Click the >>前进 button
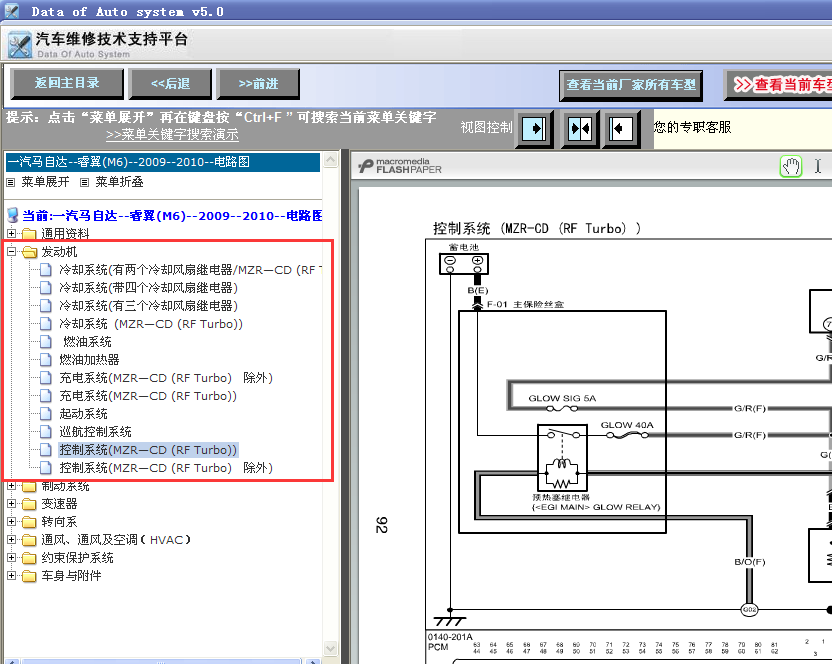Image resolution: width=832 pixels, height=664 pixels. point(258,83)
